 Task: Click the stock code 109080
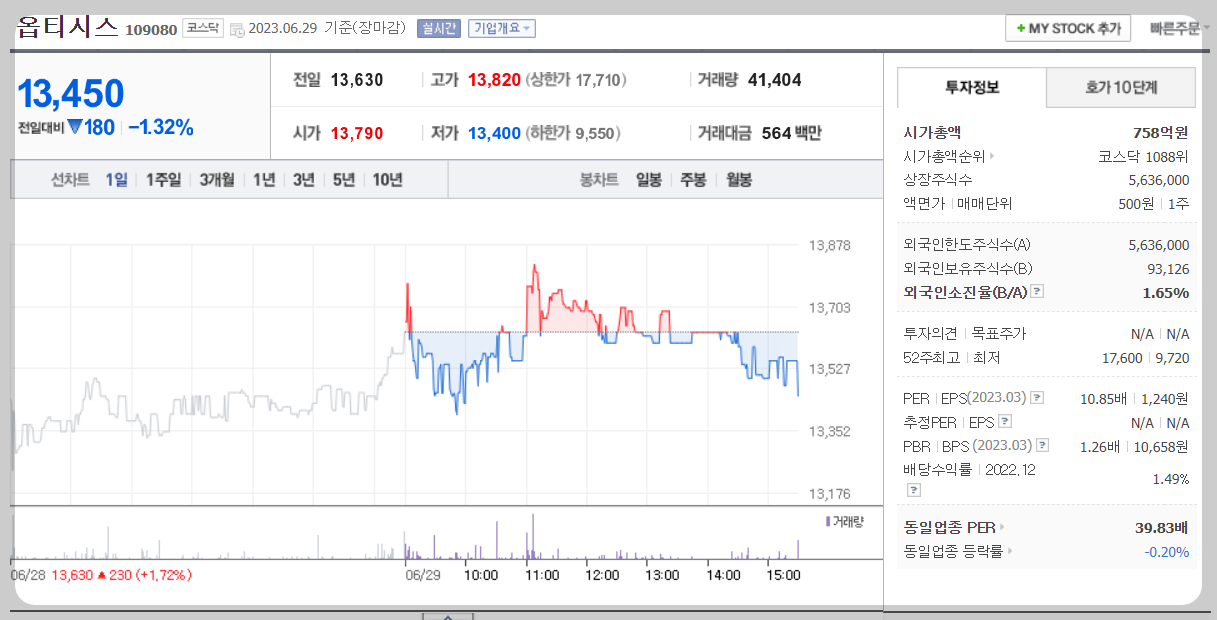(151, 30)
